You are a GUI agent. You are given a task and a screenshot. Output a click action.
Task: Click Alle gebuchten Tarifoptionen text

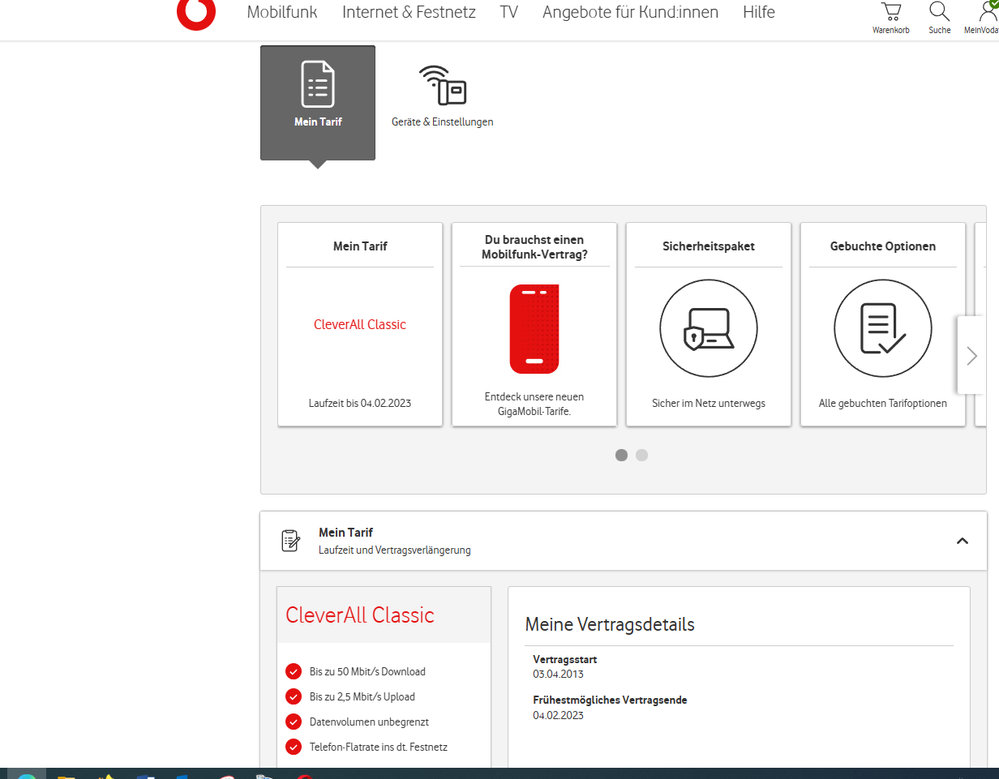pyautogui.click(x=882, y=403)
